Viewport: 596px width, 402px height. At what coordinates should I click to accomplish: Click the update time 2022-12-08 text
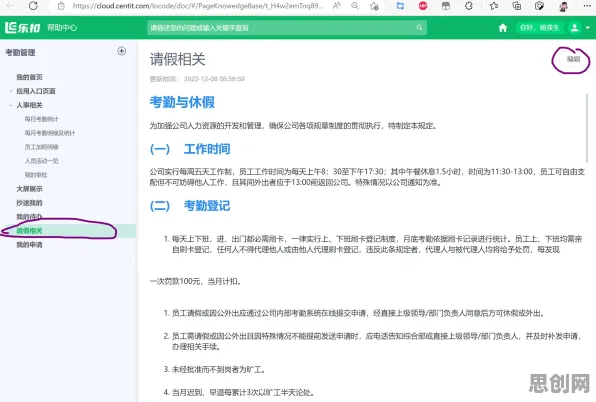(197, 79)
